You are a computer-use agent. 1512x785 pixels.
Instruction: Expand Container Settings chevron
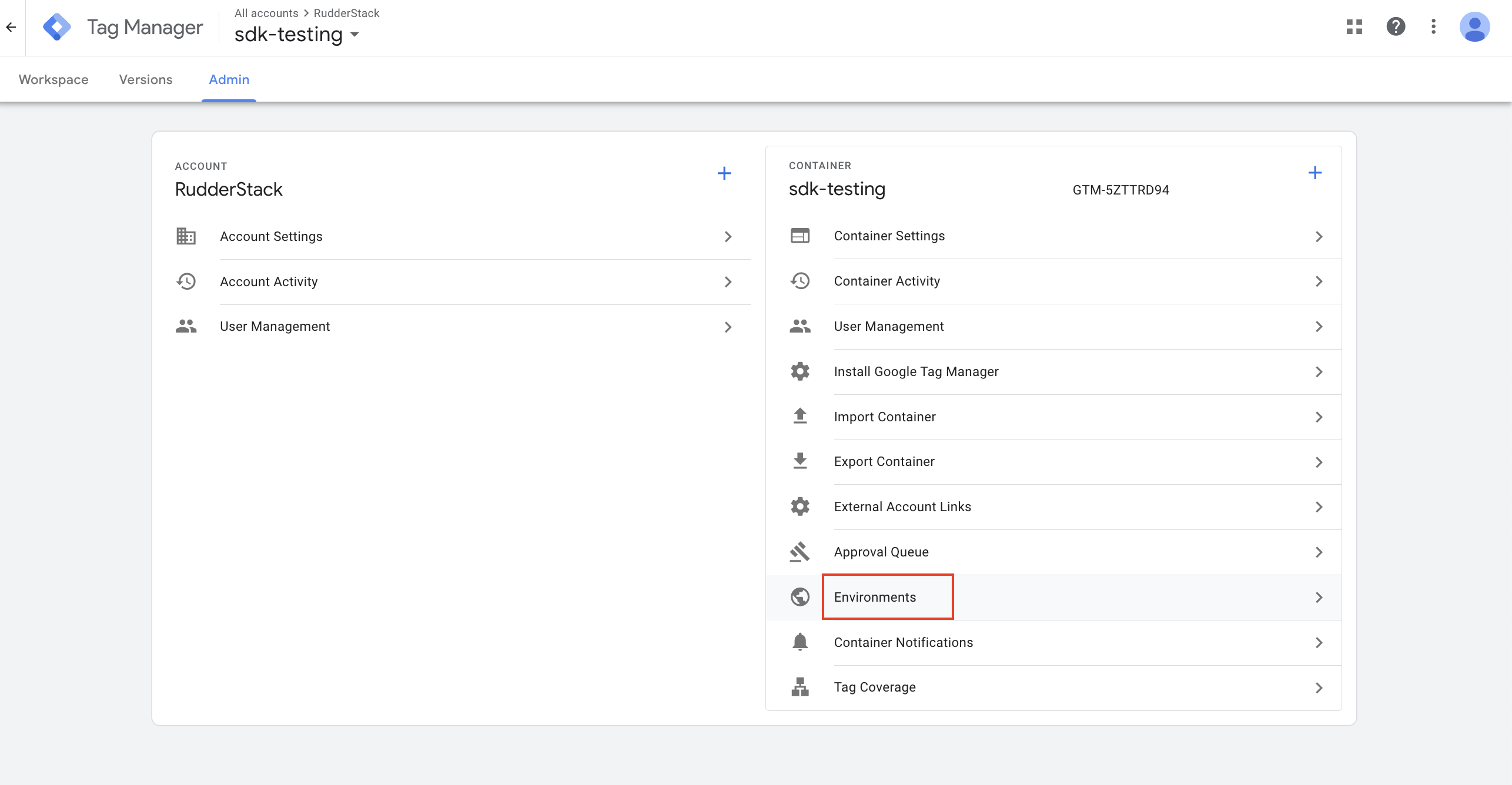[1319, 236]
